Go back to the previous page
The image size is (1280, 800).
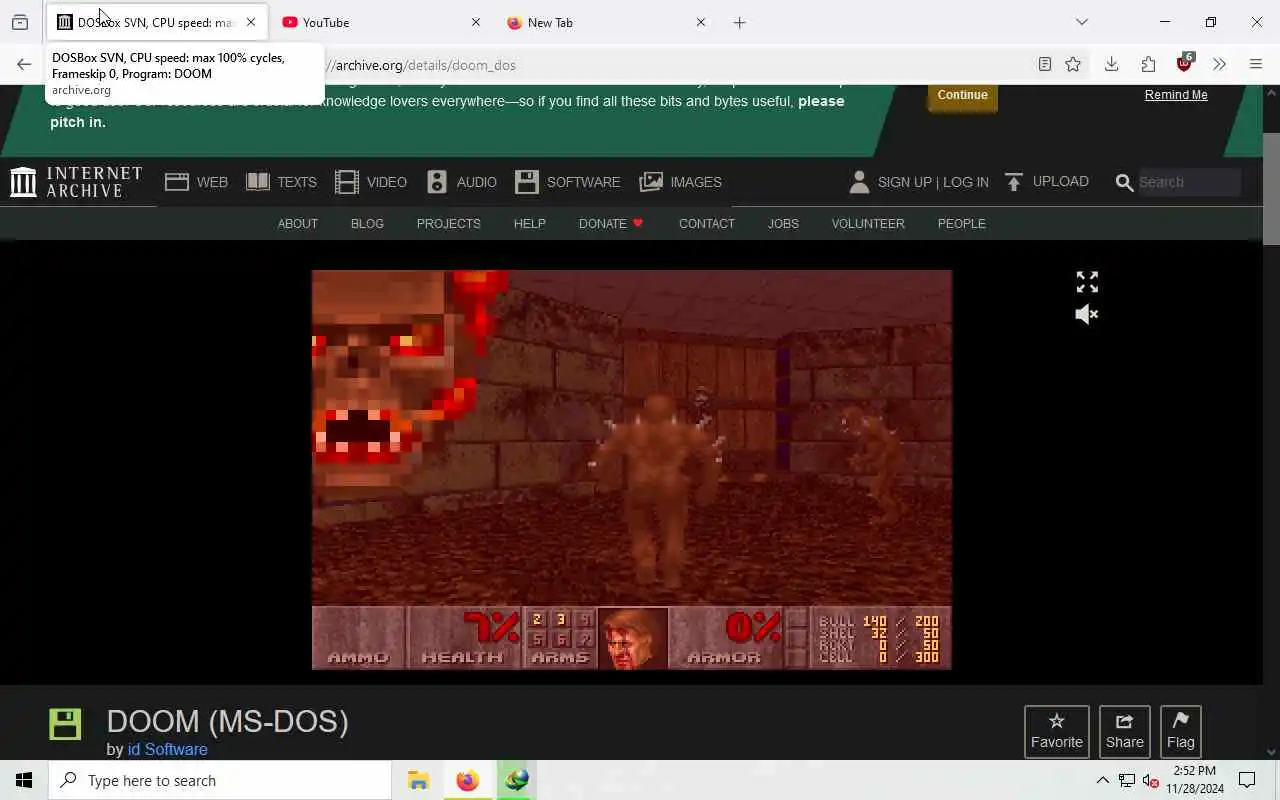24,65
